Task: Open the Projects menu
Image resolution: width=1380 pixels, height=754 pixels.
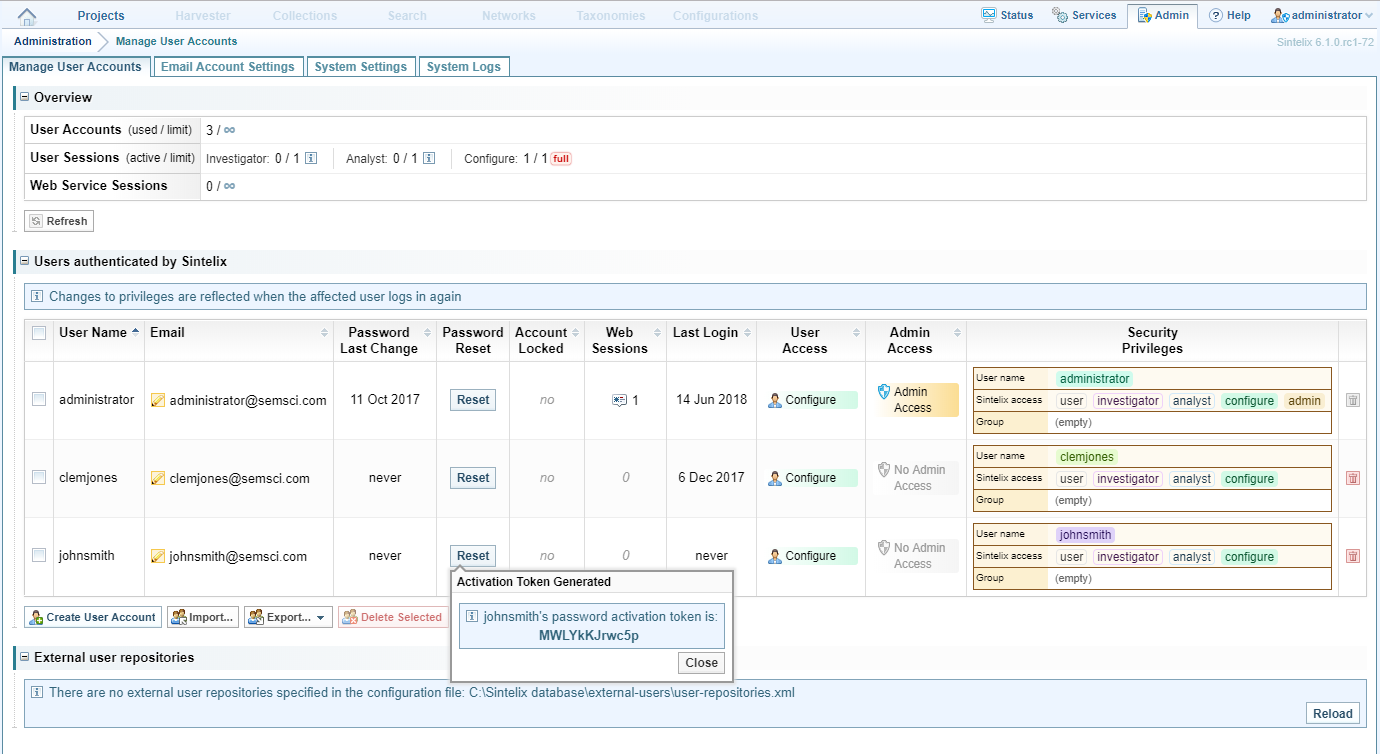Action: pos(101,15)
